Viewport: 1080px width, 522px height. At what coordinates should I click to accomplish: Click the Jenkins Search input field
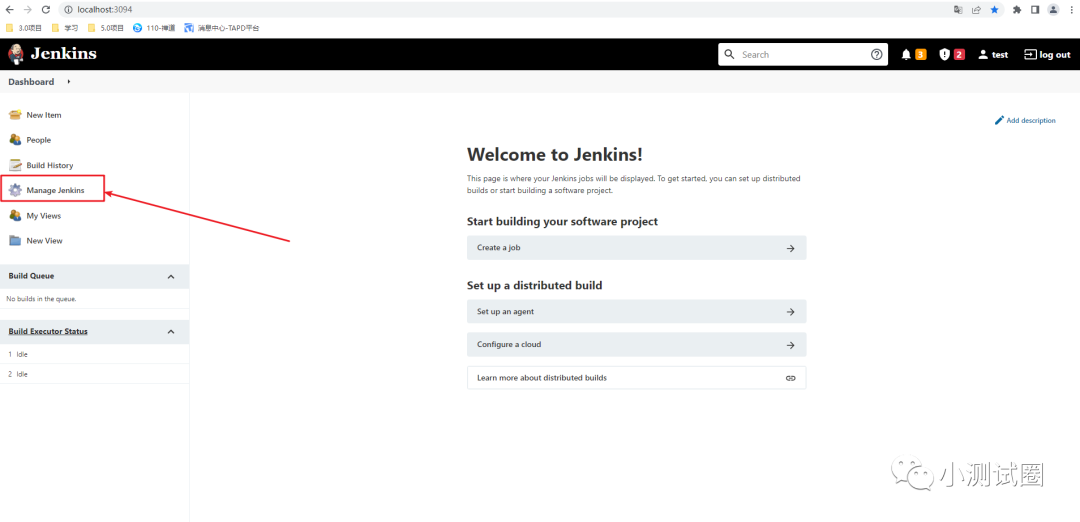tap(802, 54)
